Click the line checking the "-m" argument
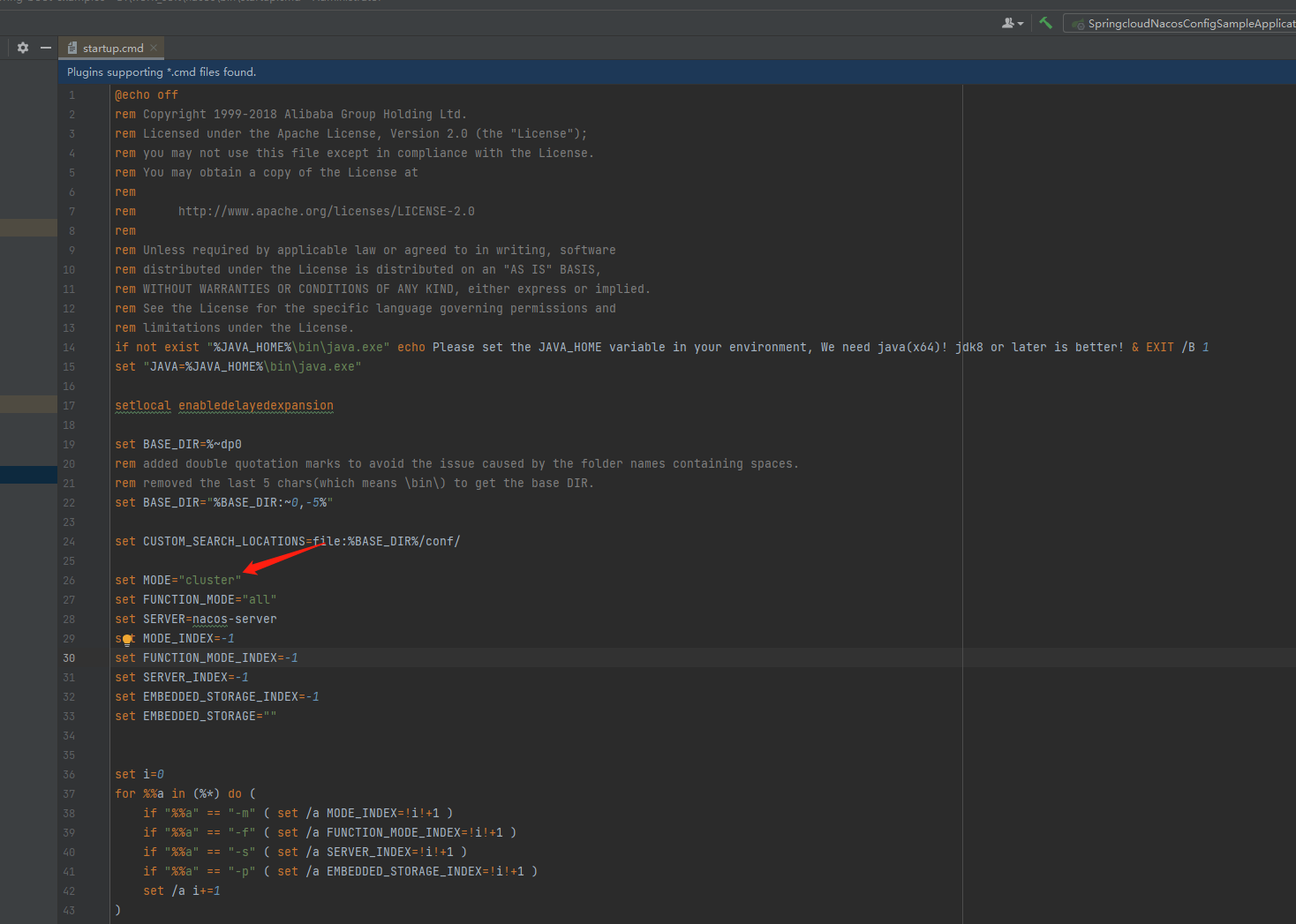 coord(298,814)
